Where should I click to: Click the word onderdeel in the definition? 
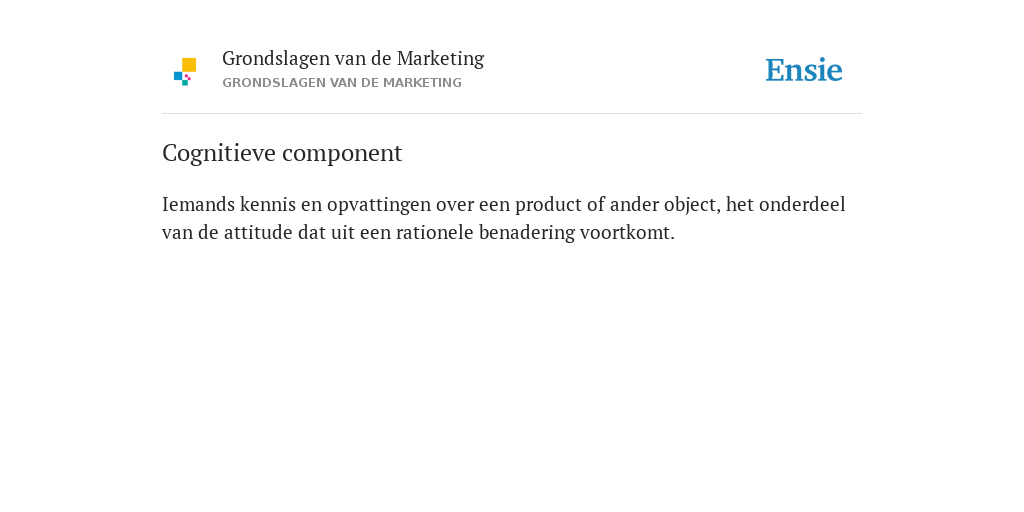pyautogui.click(x=802, y=204)
